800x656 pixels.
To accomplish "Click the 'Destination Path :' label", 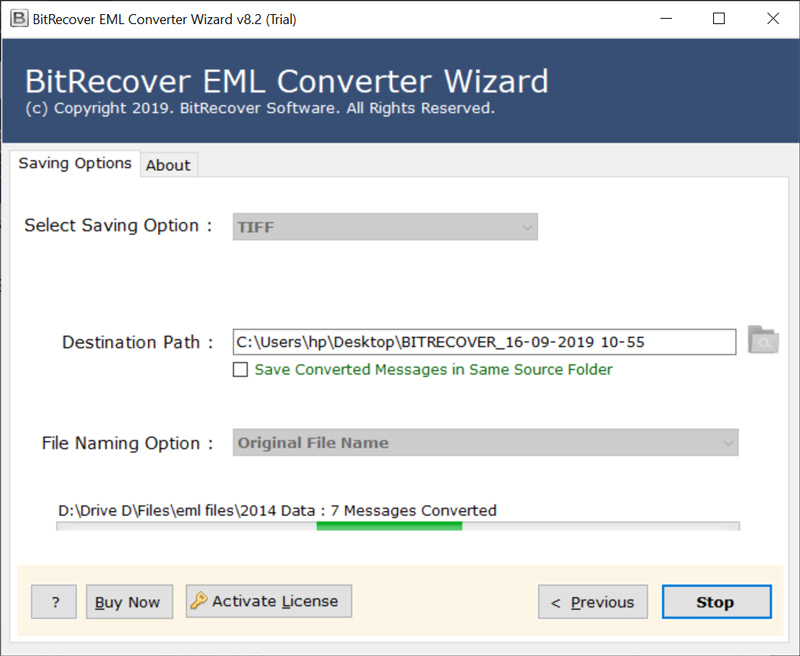I will [x=138, y=342].
